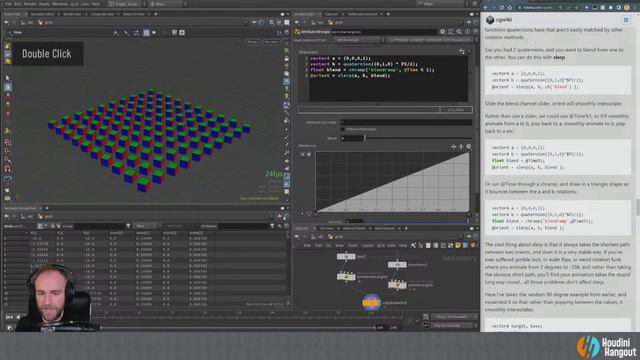Click inside the VEXpression code editor
The image size is (640, 360).
pyautogui.click(x=388, y=78)
